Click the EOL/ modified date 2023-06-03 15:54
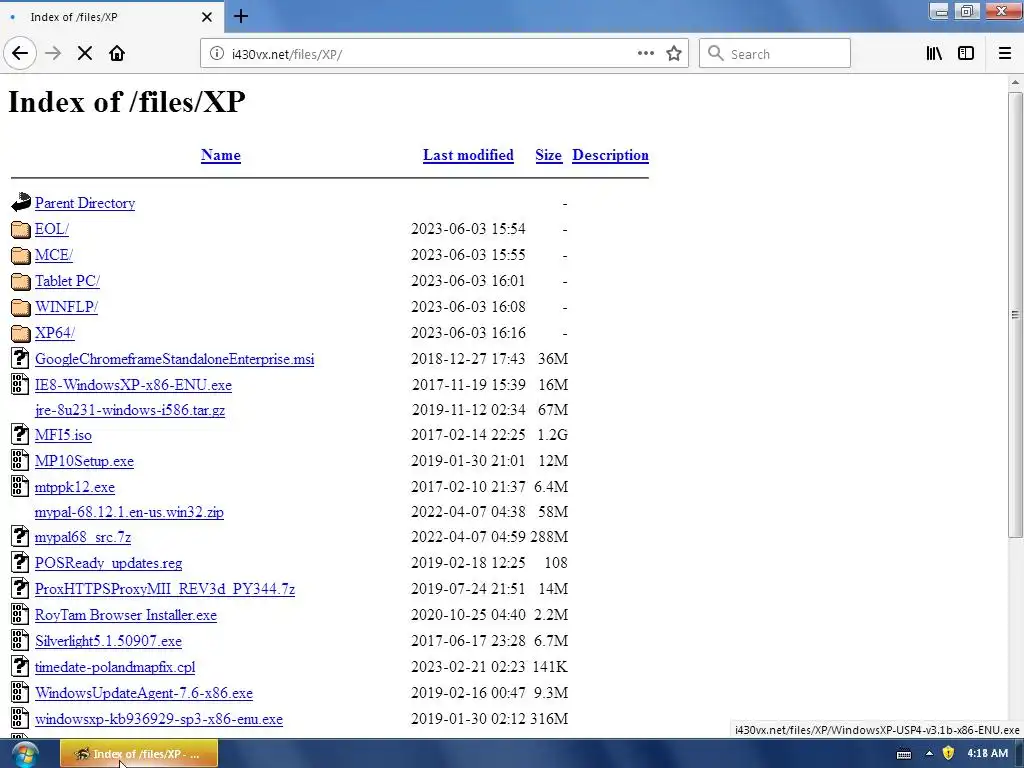1024x768 pixels. pos(468,229)
